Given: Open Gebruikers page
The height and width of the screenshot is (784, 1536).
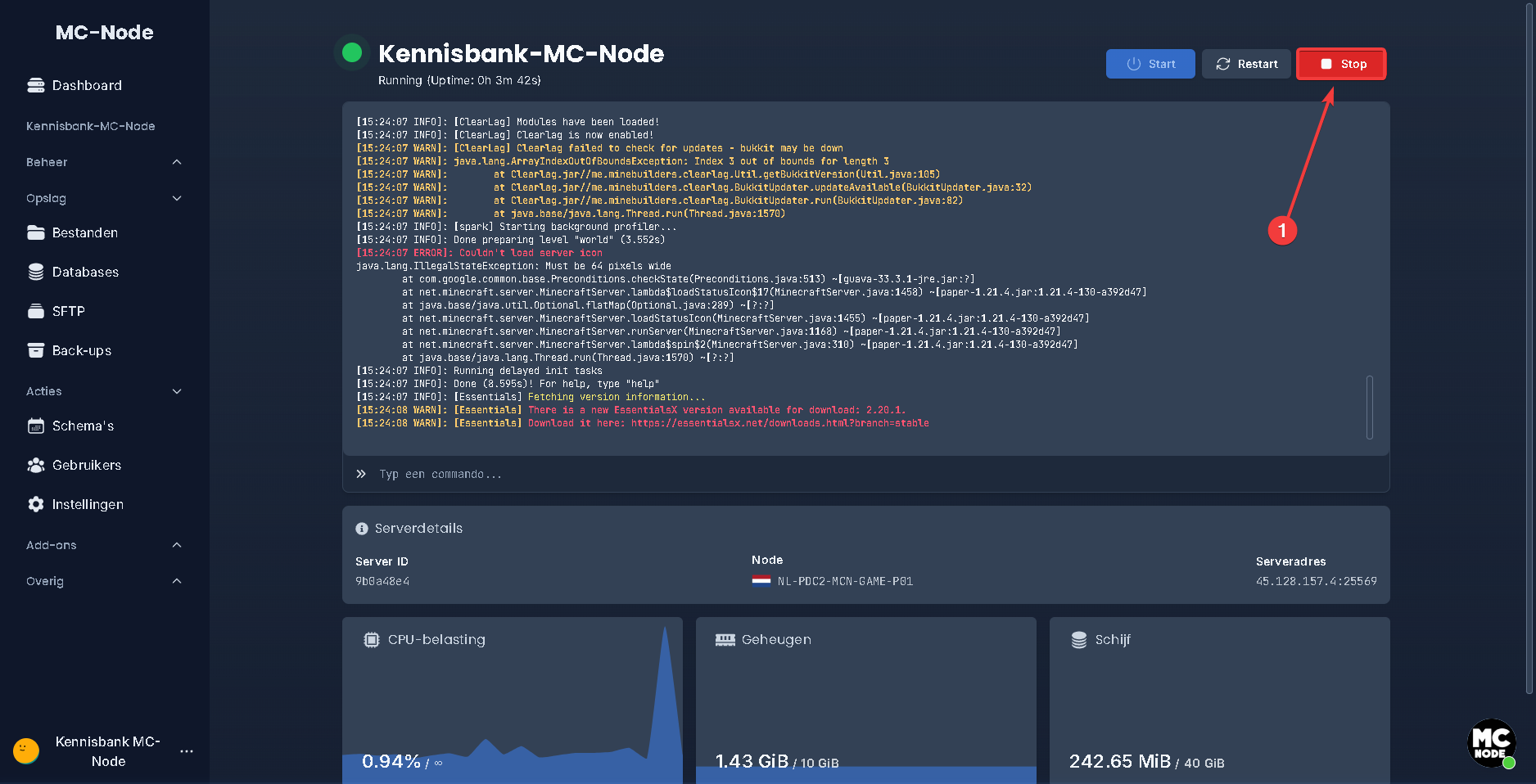Looking at the screenshot, I should click(105, 465).
